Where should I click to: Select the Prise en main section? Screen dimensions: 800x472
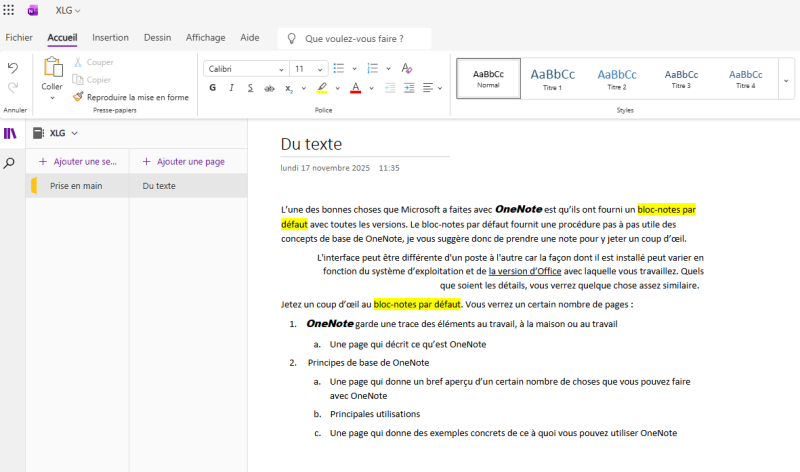[78, 186]
